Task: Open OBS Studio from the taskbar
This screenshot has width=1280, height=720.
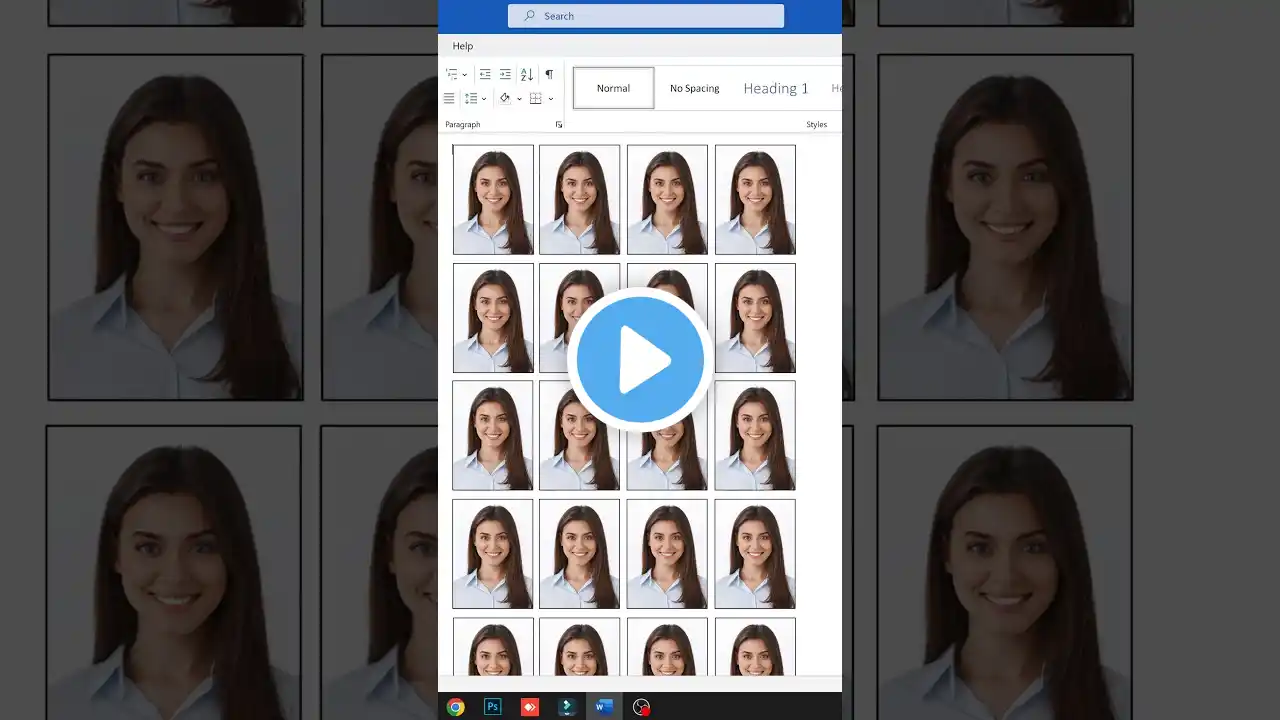Action: (x=641, y=707)
